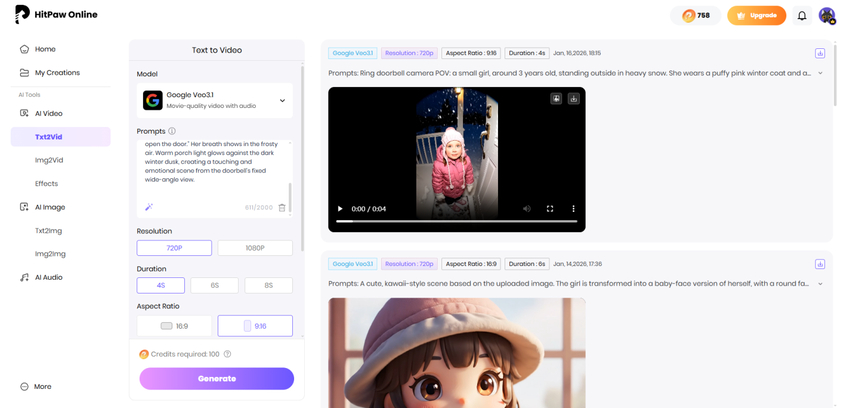Click the Generate button

click(217, 379)
